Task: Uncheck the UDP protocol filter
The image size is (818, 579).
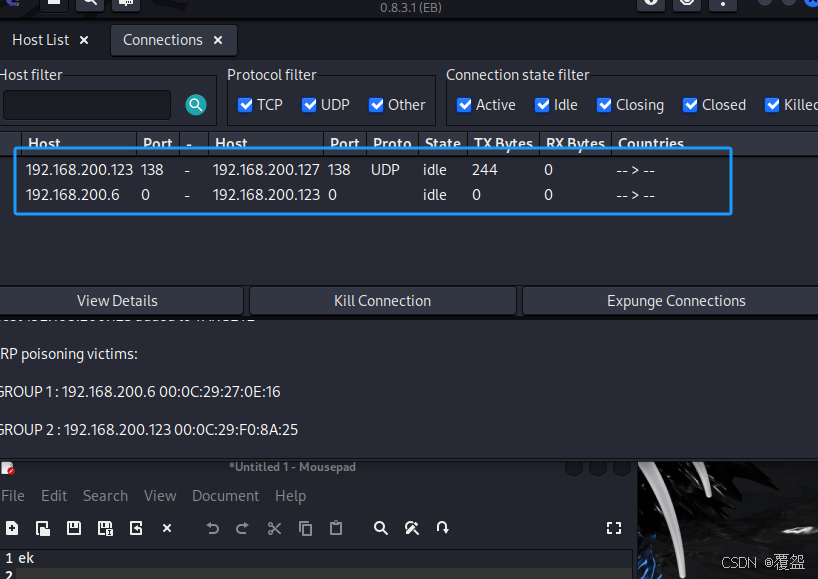Action: click(x=309, y=105)
